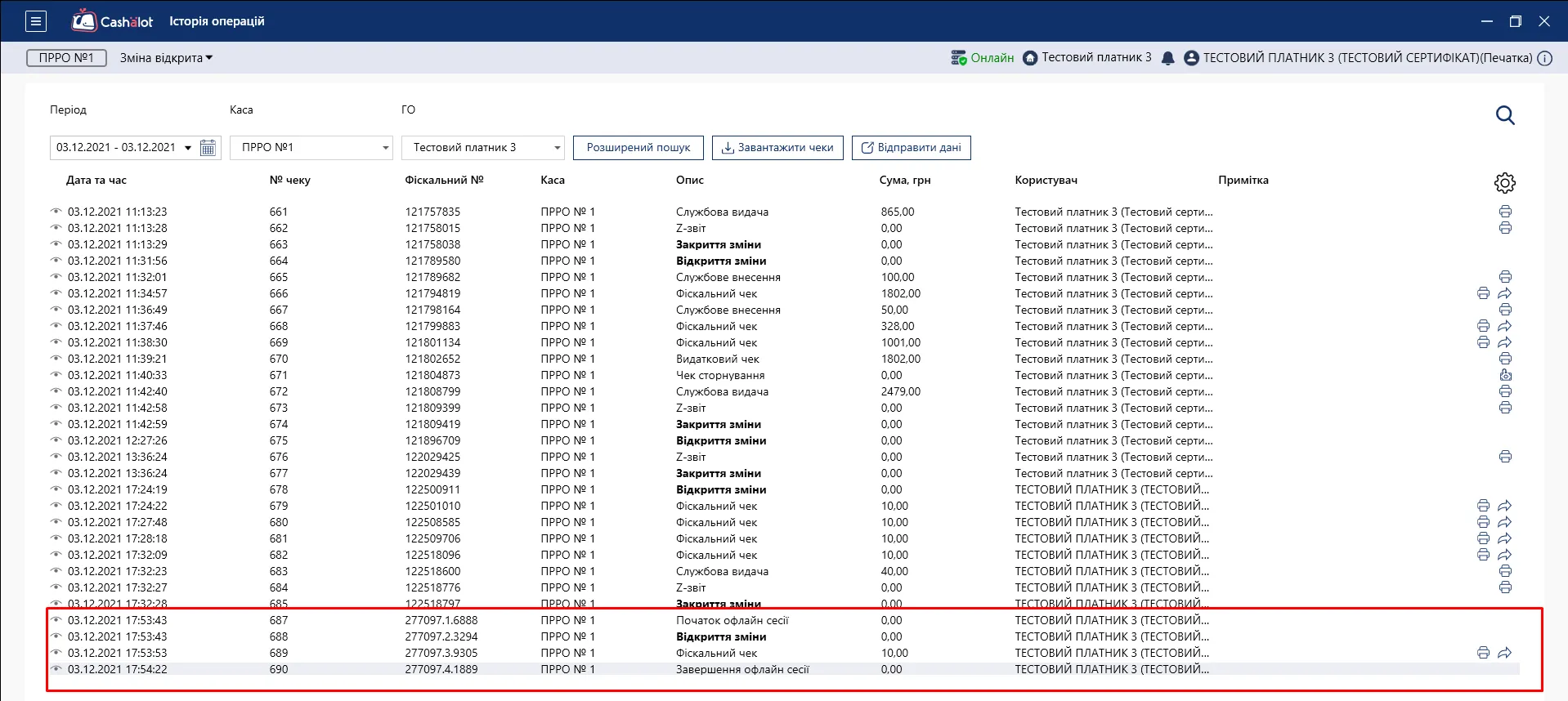Click the ПРРО №1 button in header
Image resolution: width=1568 pixels, height=701 pixels.
click(x=66, y=58)
